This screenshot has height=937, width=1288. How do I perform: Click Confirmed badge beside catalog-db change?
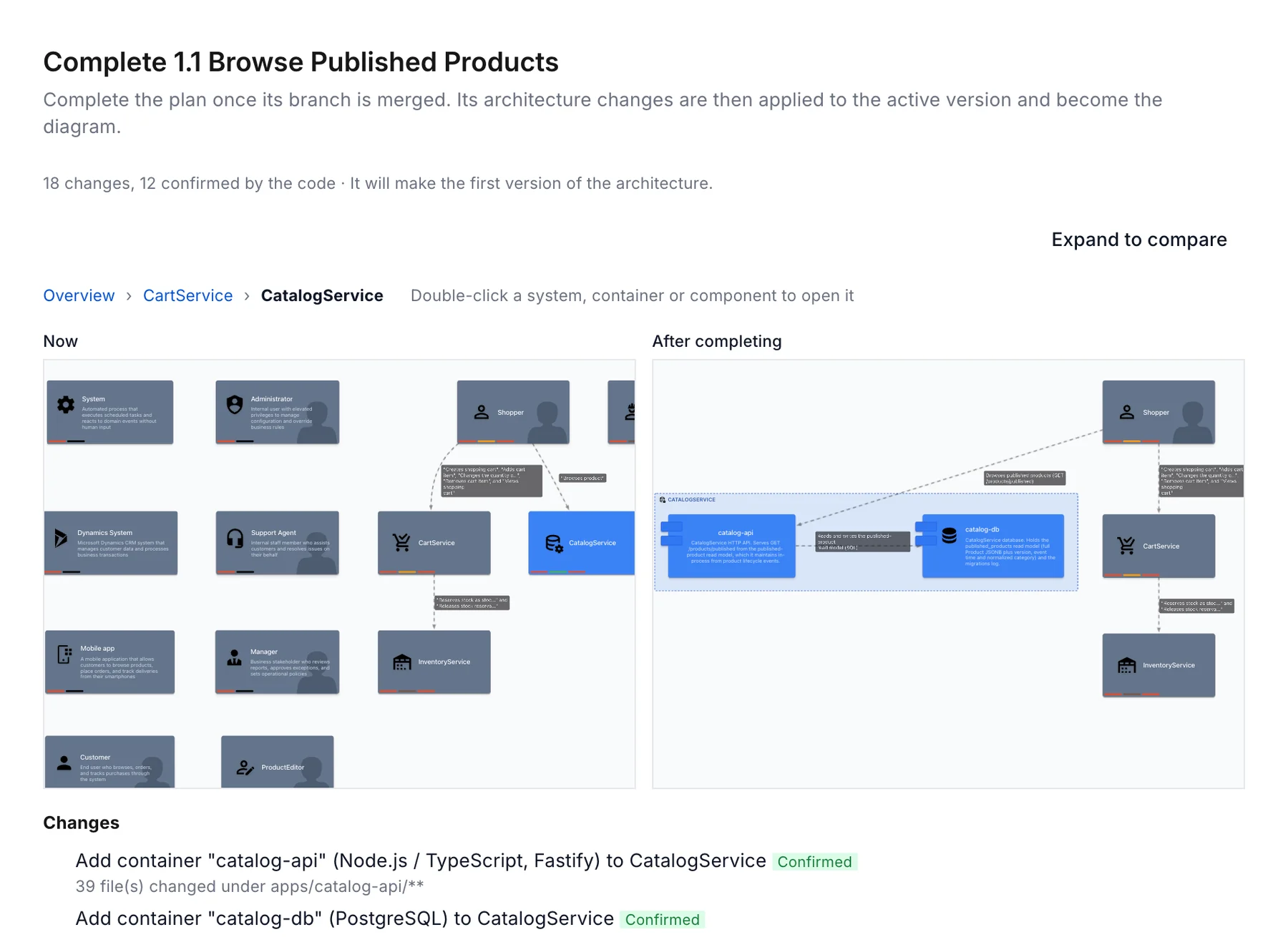663,920
